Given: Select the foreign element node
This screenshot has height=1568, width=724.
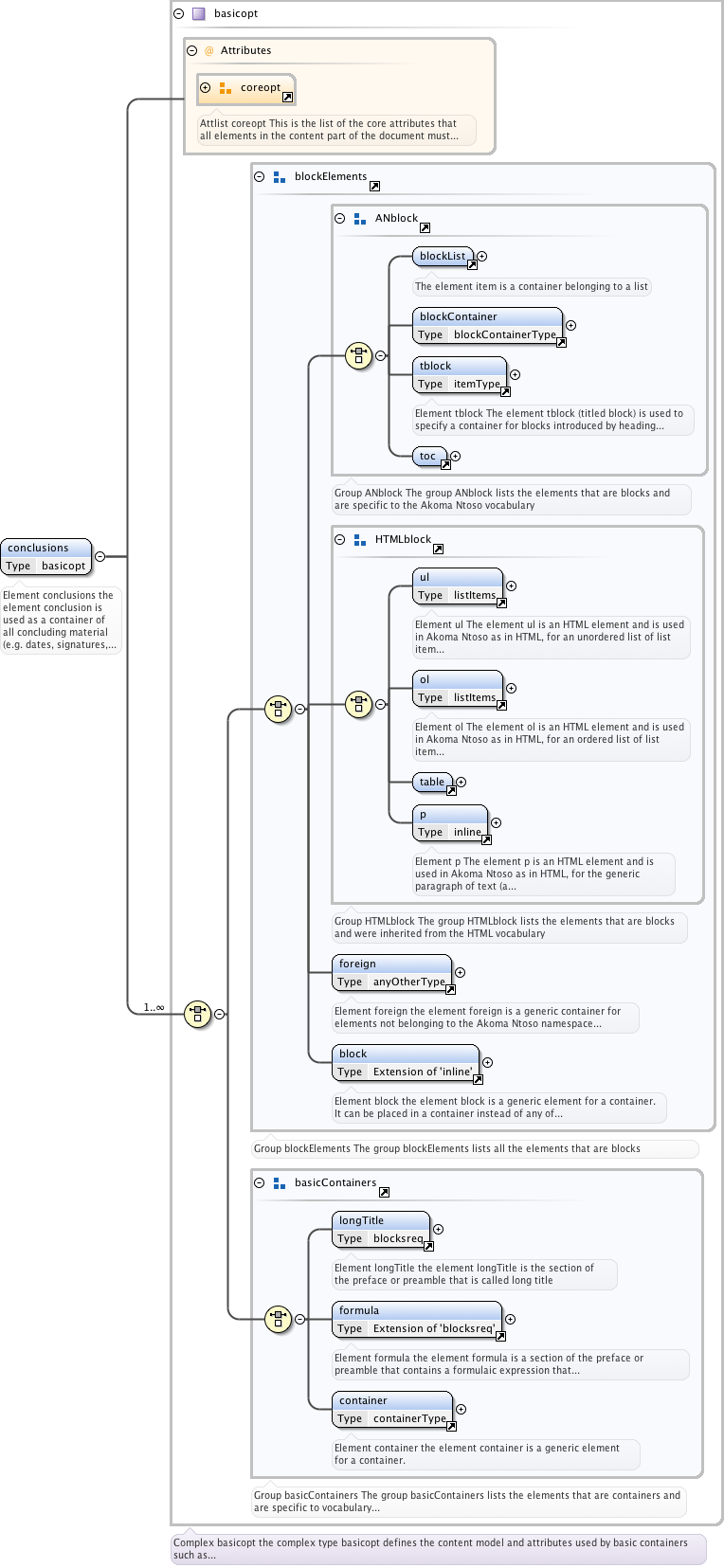Looking at the screenshot, I should point(391,972).
